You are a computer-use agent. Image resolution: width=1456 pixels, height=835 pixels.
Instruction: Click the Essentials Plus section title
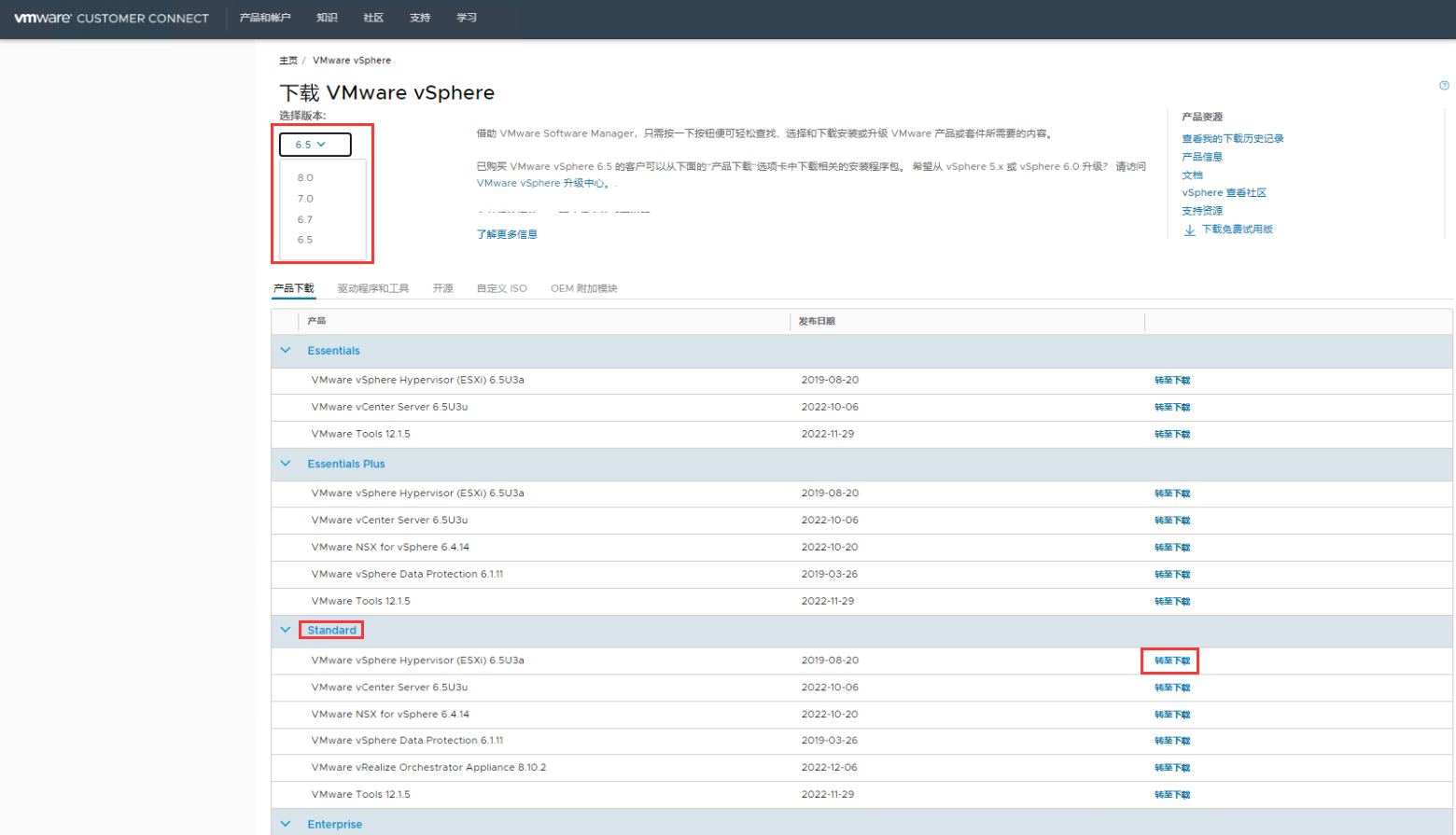(346, 464)
